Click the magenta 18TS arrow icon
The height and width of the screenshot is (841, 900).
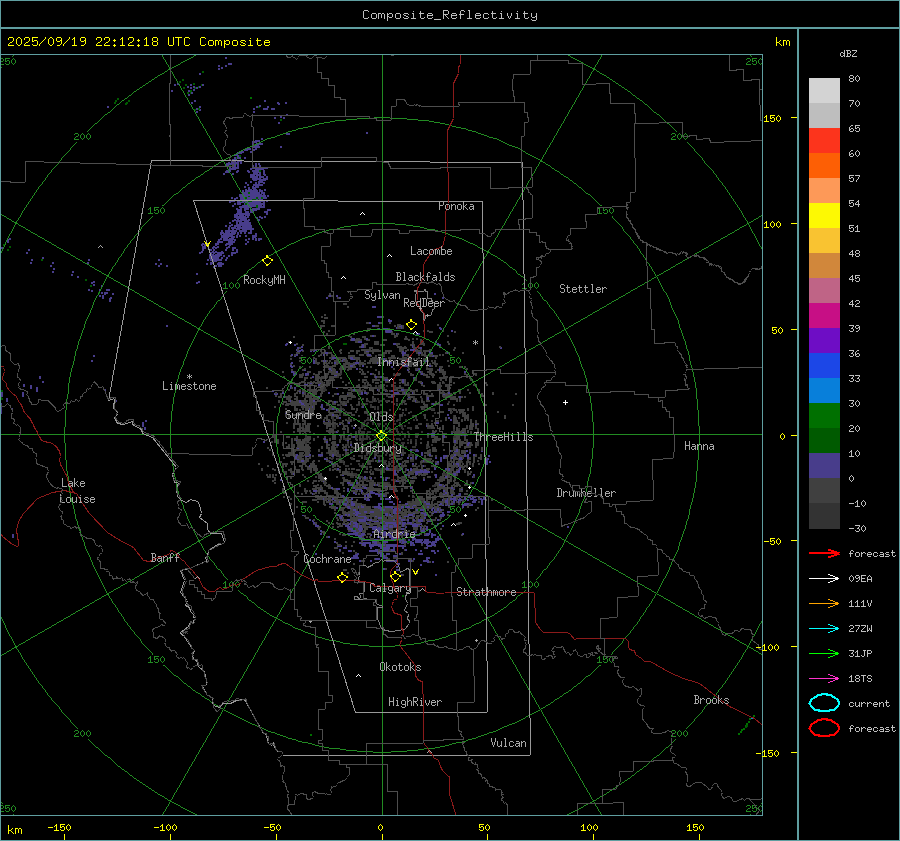(824, 678)
